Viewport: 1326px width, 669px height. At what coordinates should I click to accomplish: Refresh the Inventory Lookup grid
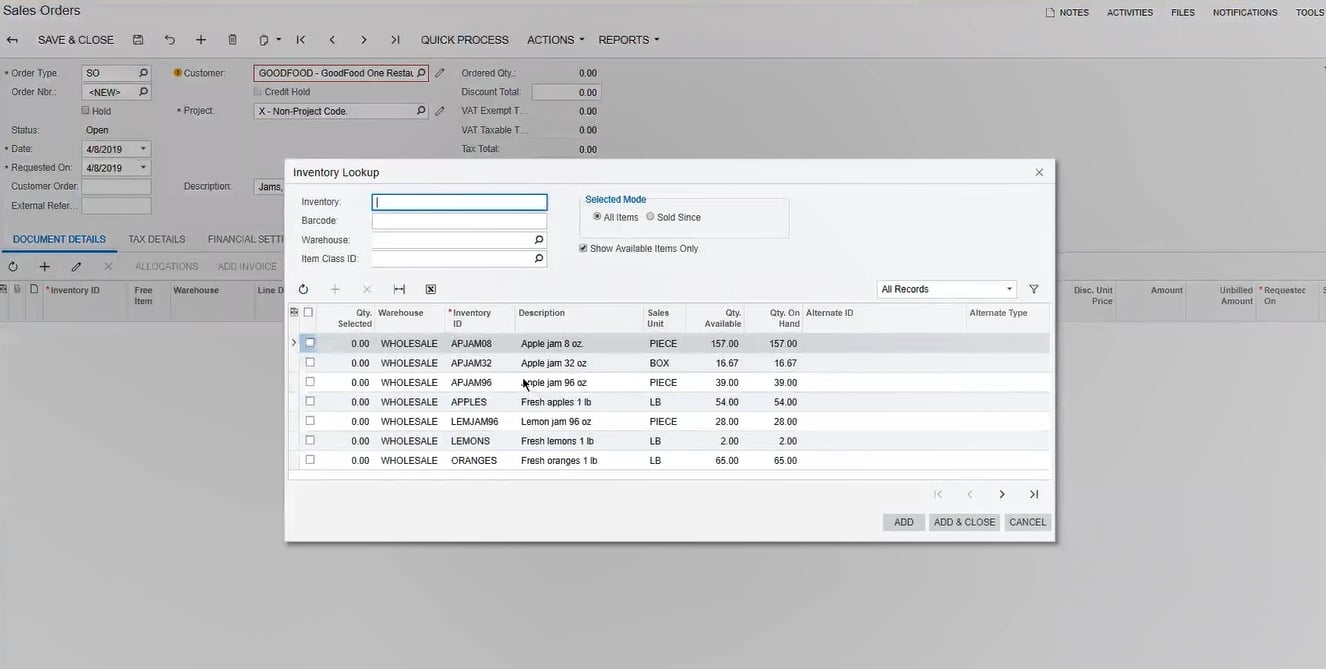(303, 289)
